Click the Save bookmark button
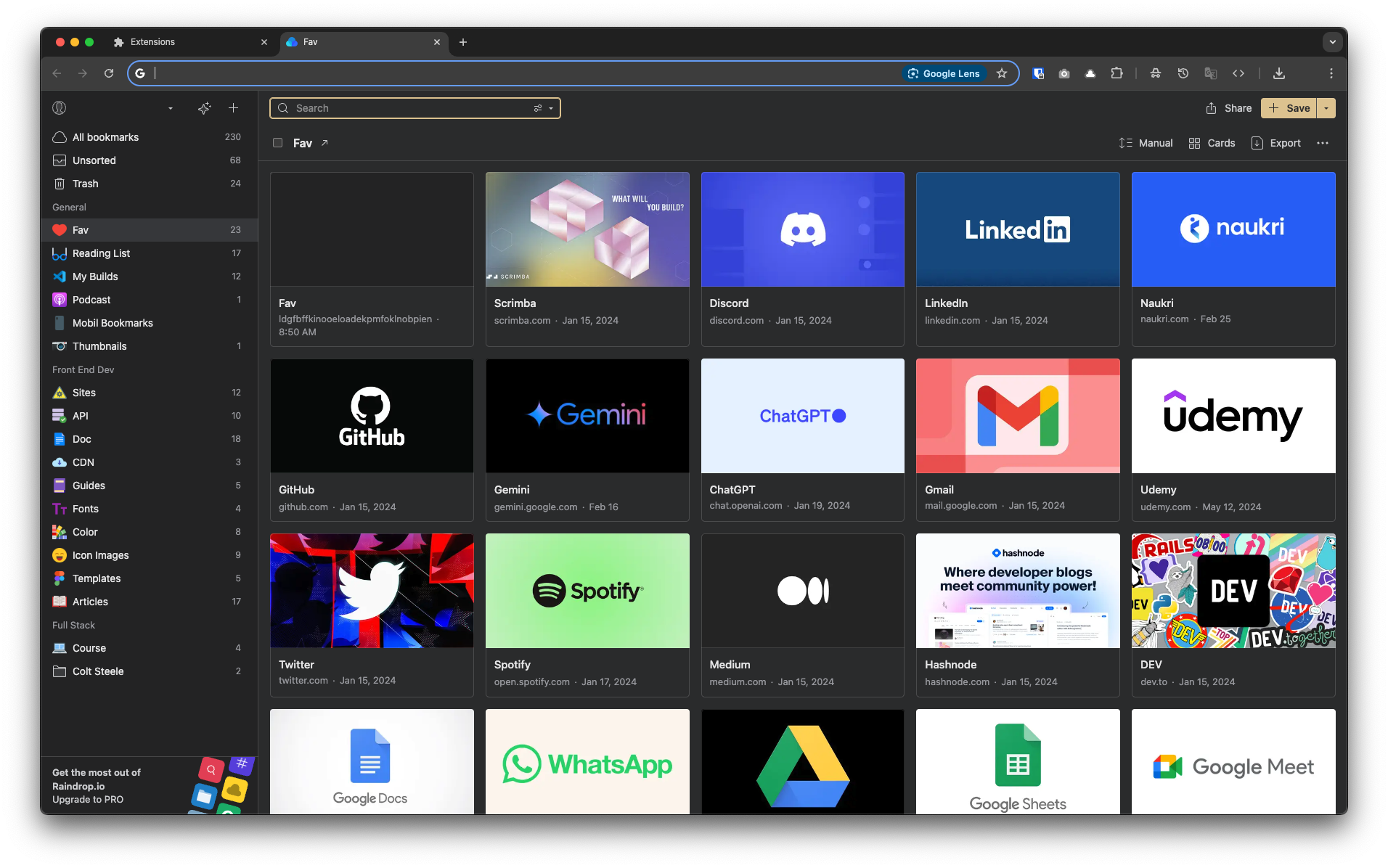 pos(1289,108)
